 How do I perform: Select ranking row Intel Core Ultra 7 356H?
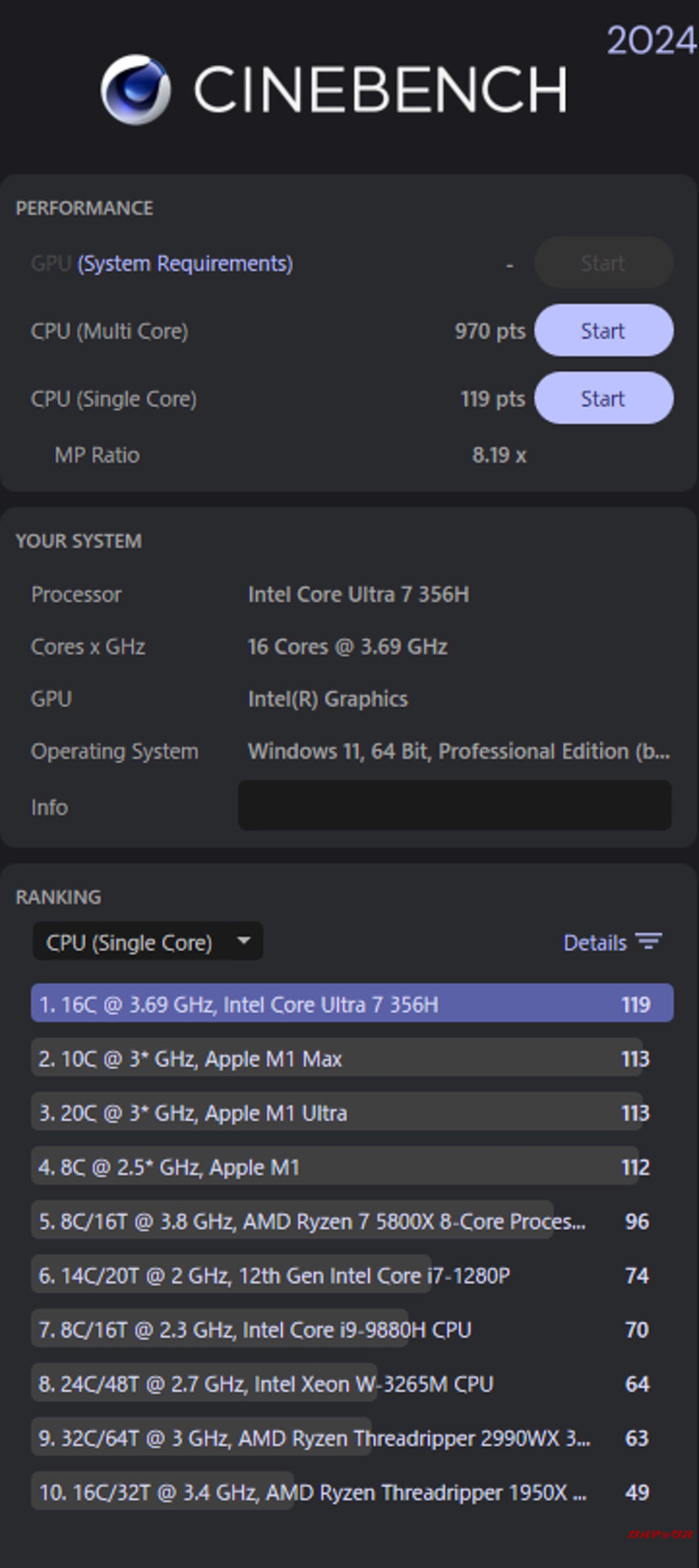(x=352, y=1003)
